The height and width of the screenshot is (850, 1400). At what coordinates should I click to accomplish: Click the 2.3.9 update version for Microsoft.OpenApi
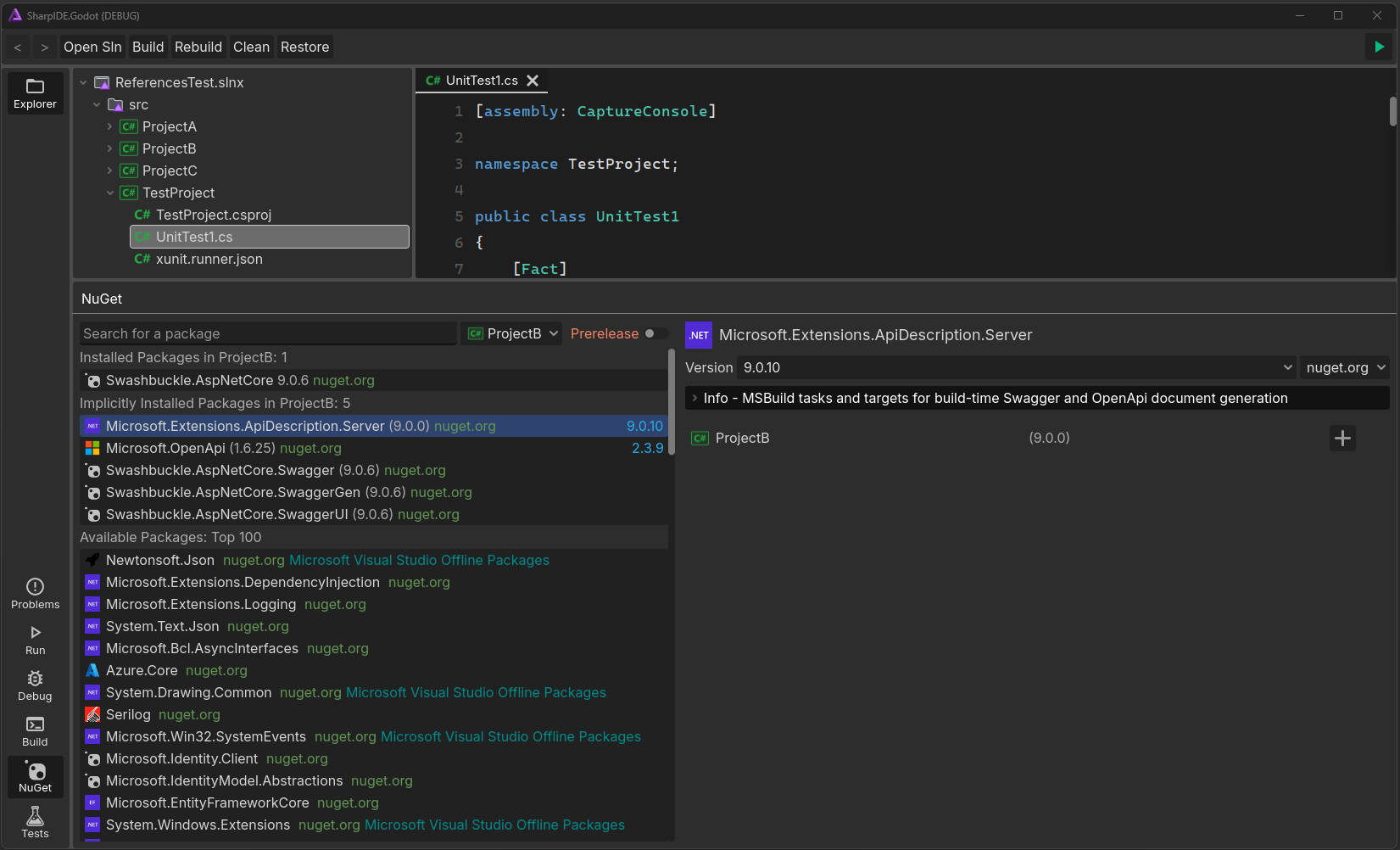click(x=647, y=448)
